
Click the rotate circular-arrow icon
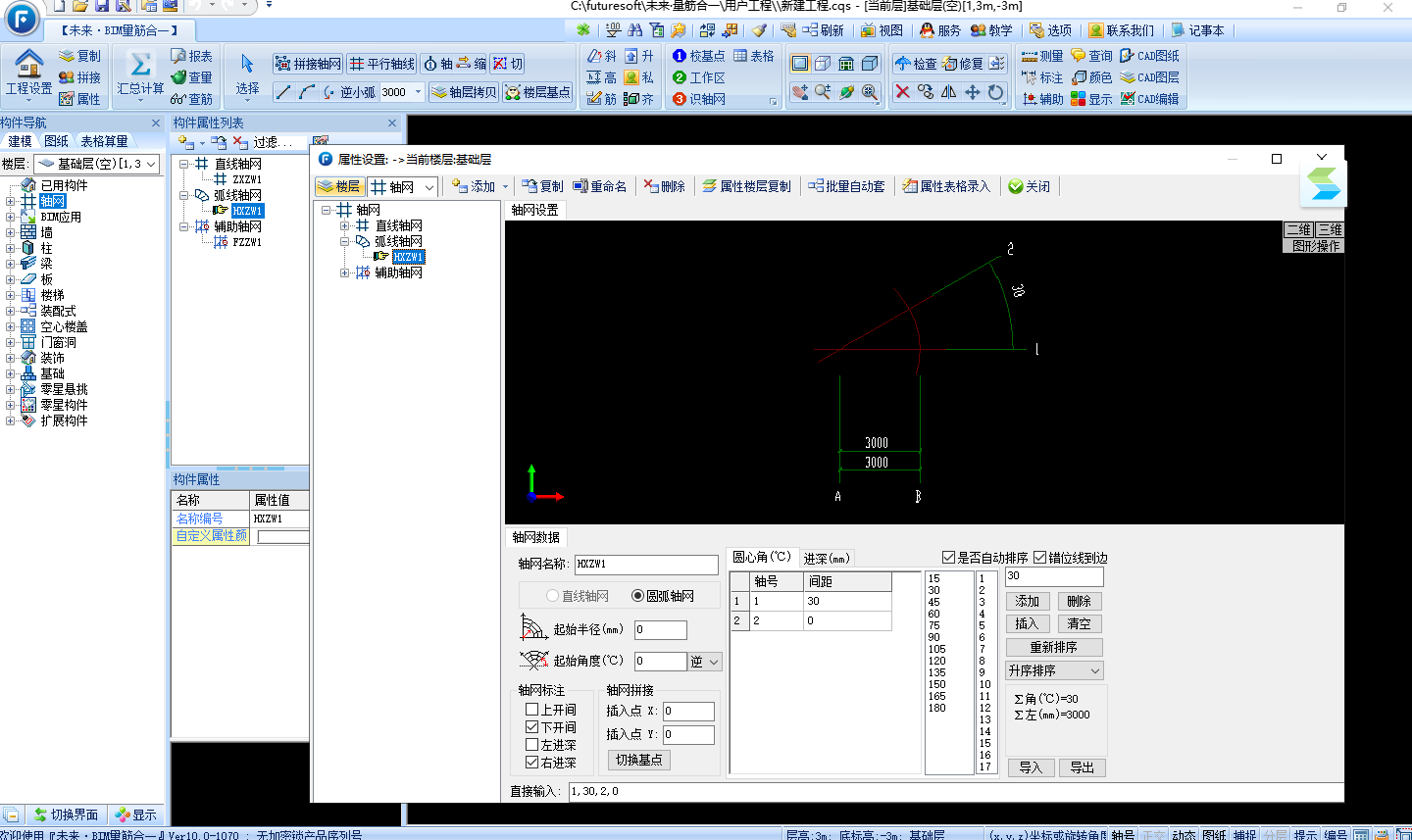(x=995, y=92)
